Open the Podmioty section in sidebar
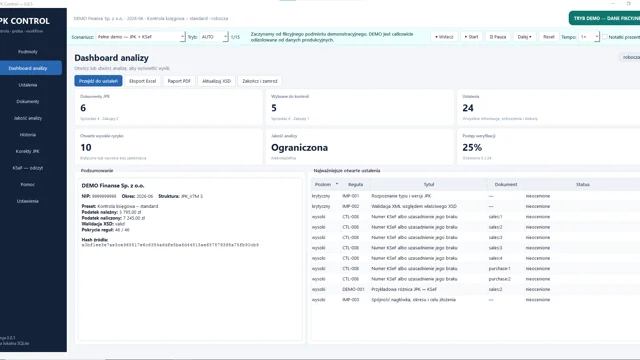This screenshot has width=640, height=360. [x=28, y=52]
